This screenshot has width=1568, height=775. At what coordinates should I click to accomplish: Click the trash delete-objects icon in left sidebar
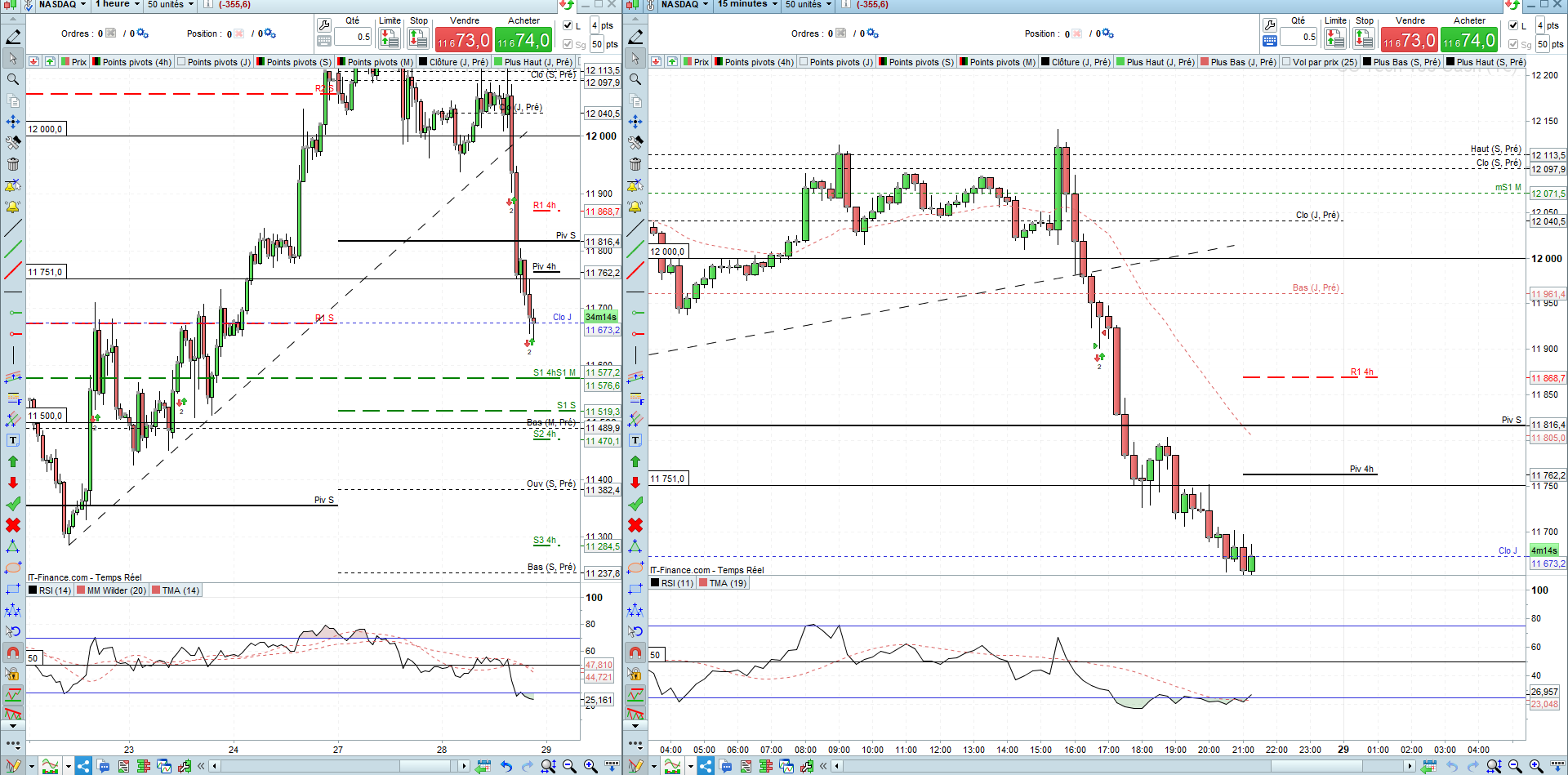[x=13, y=164]
